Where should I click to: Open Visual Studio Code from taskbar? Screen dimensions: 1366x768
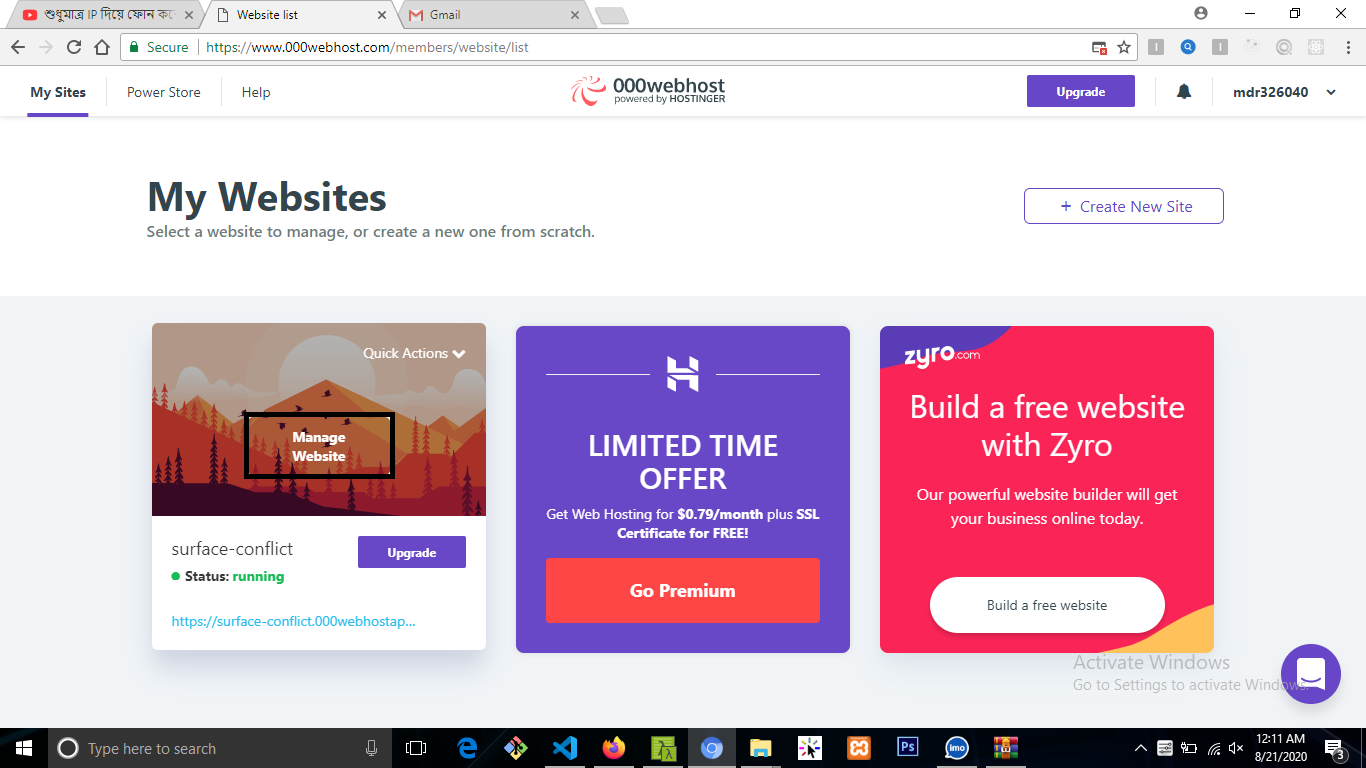[565, 748]
